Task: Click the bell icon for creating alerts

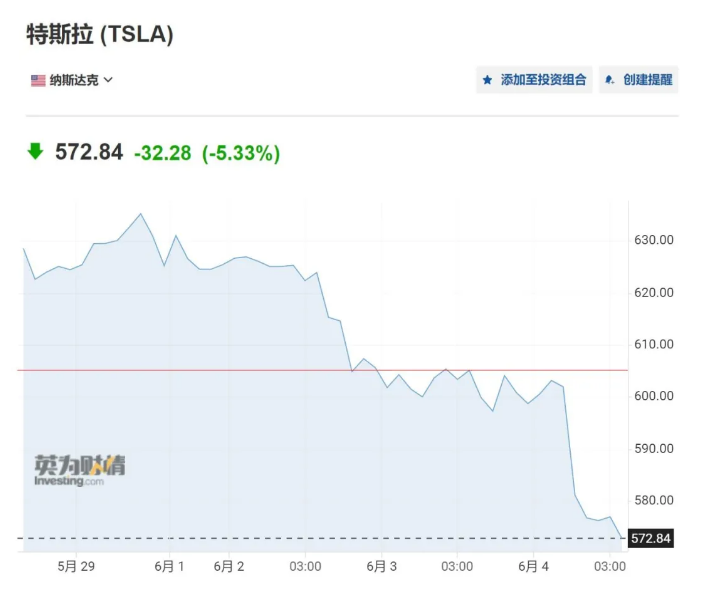Action: pyautogui.click(x=610, y=80)
